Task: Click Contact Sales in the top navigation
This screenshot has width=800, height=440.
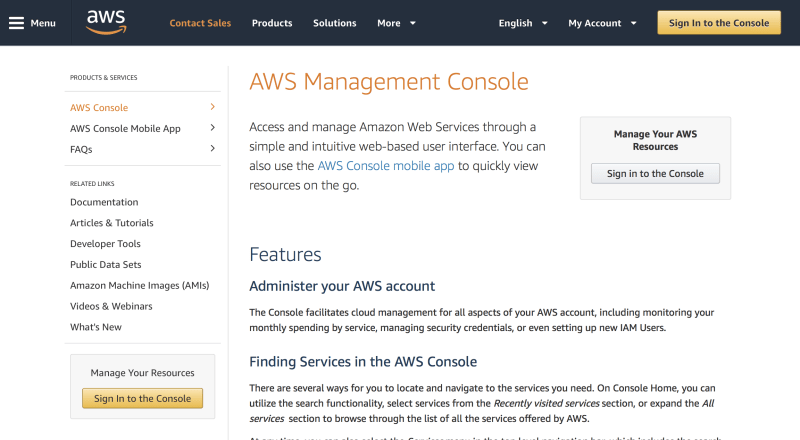Action: click(200, 23)
